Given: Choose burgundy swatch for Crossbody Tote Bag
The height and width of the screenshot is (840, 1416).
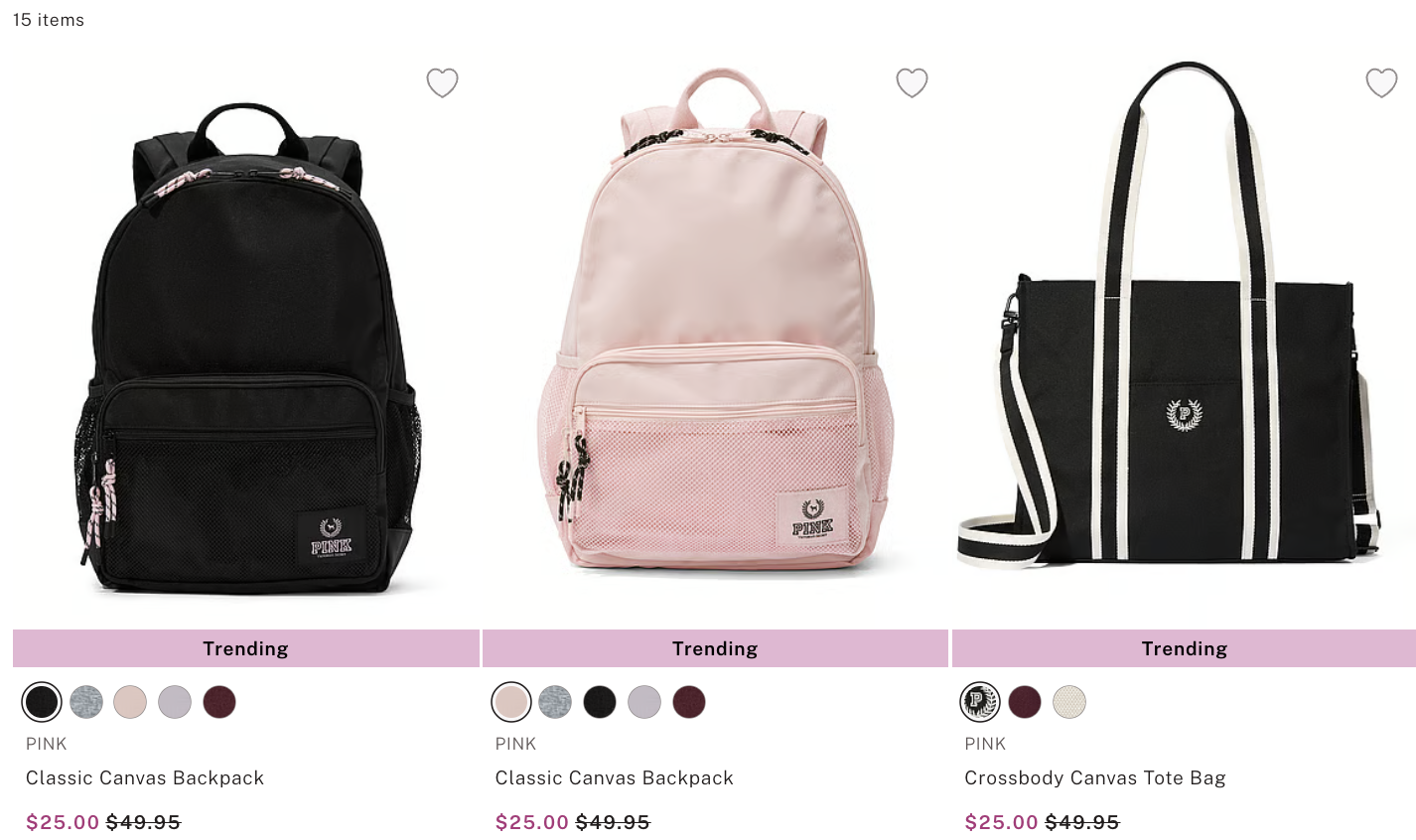Looking at the screenshot, I should [1025, 702].
